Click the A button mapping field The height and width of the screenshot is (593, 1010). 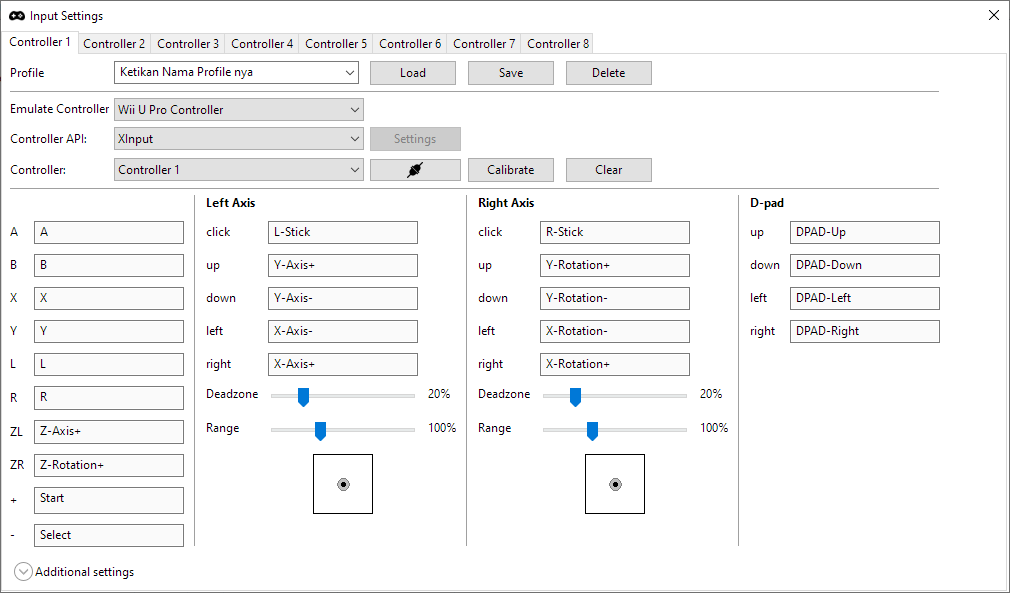pyautogui.click(x=108, y=231)
